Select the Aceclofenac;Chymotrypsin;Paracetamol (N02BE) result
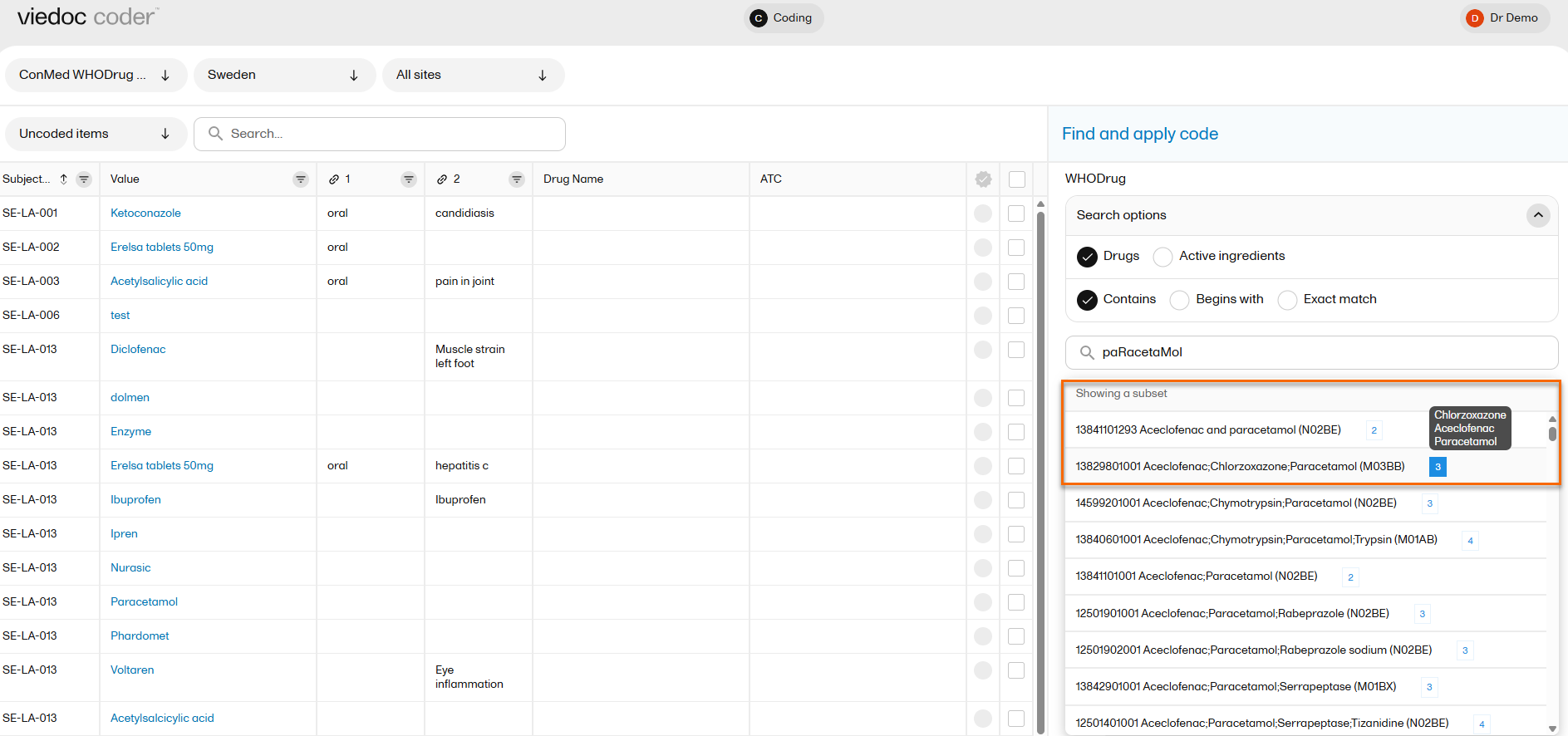Viewport: 1568px width, 736px height. pyautogui.click(x=1236, y=503)
